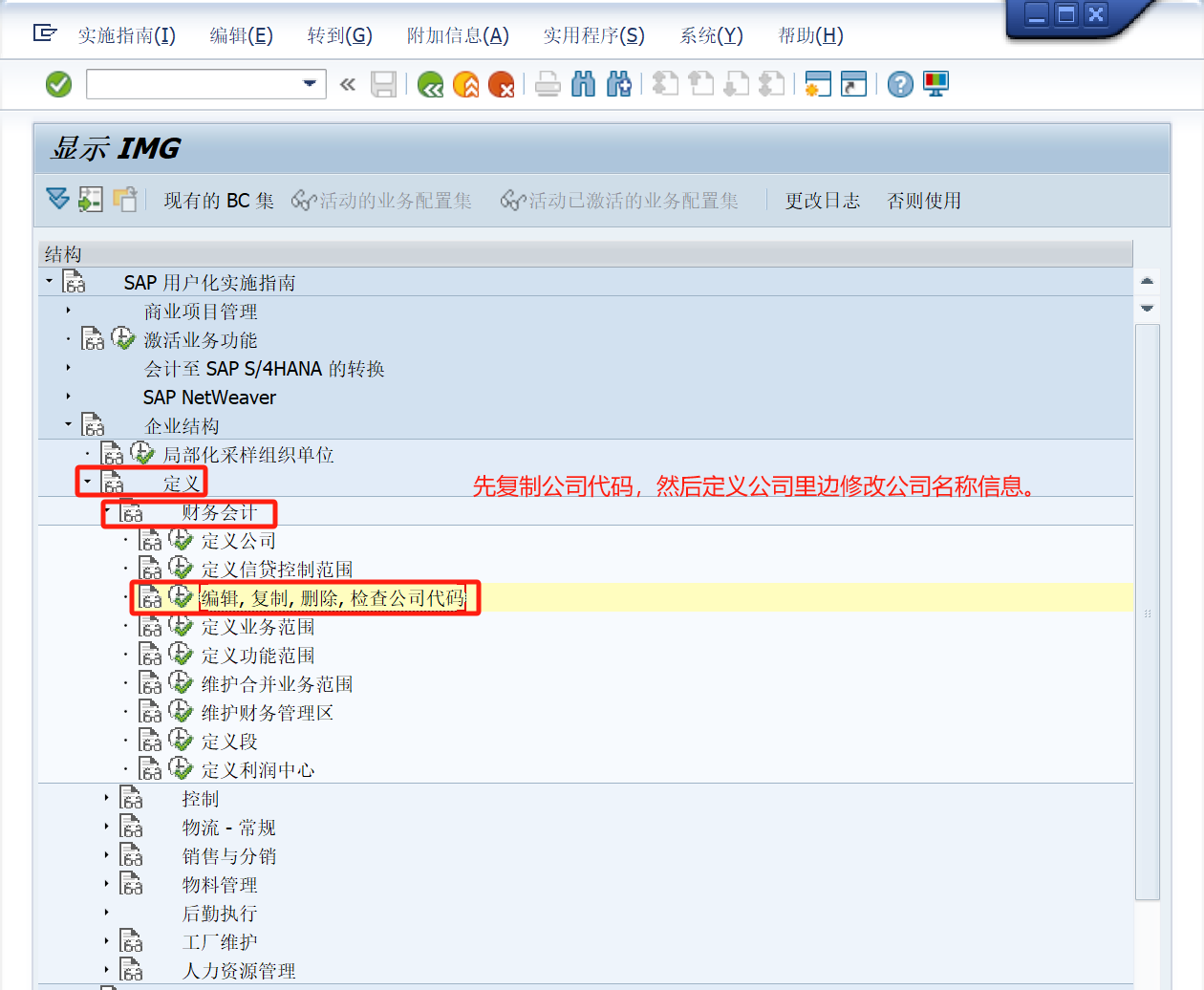Screen dimensions: 1204x990
Task: Click the First Page icon
Action: [665, 84]
